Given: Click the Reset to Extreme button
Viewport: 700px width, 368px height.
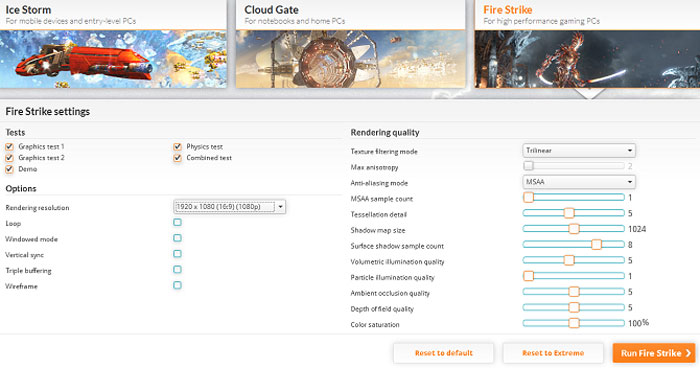Looking at the screenshot, I should pyautogui.click(x=553, y=353).
